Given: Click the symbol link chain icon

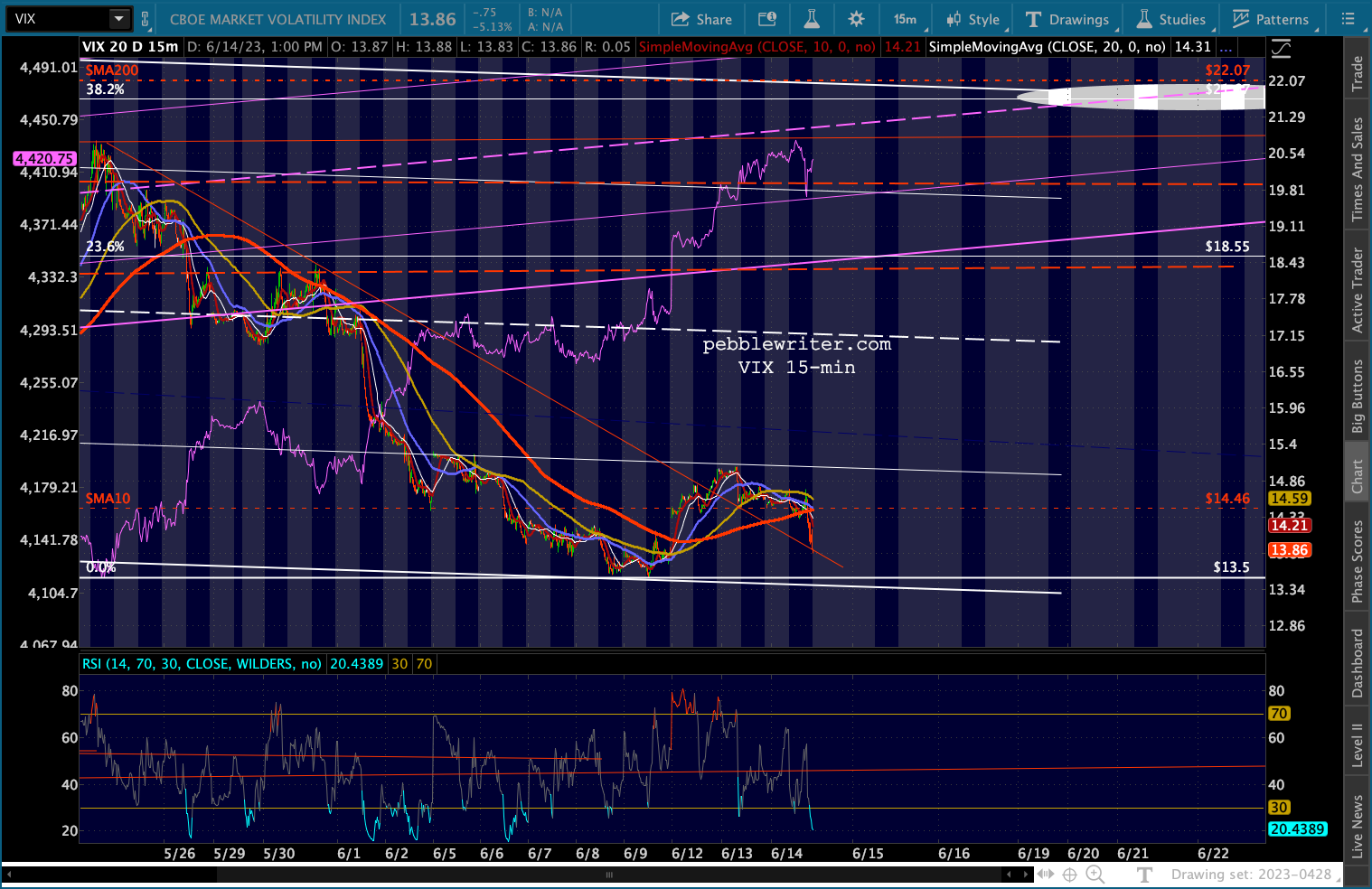Looking at the screenshot, I should 145,19.
